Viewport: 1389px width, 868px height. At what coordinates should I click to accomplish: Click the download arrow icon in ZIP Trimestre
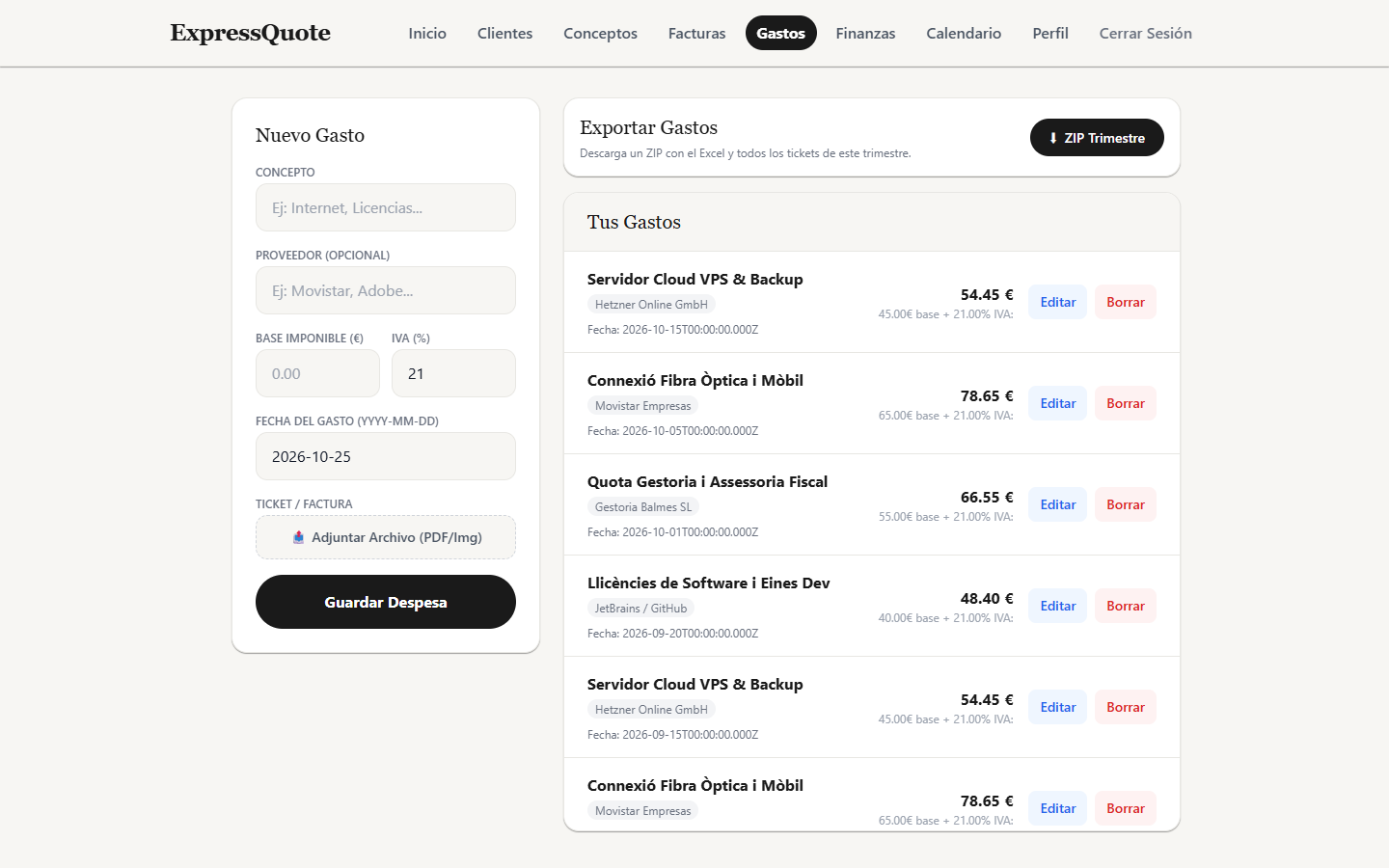click(x=1053, y=138)
